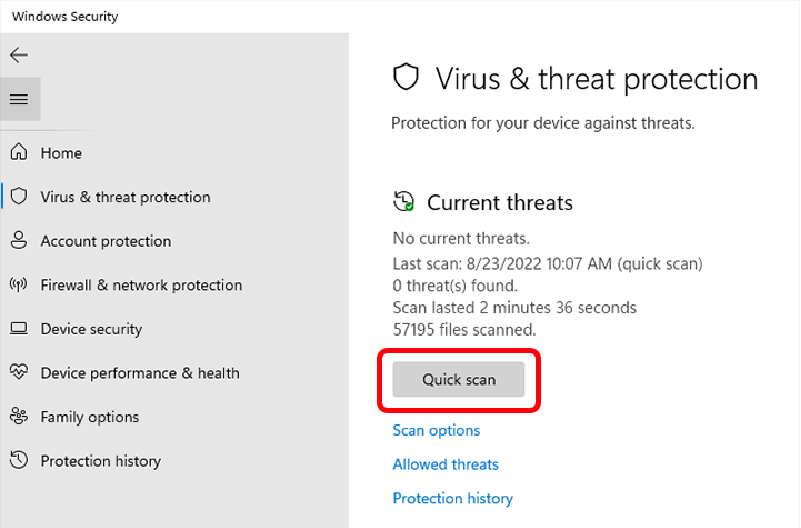Click the Firewall wireless signal icon

19,285
